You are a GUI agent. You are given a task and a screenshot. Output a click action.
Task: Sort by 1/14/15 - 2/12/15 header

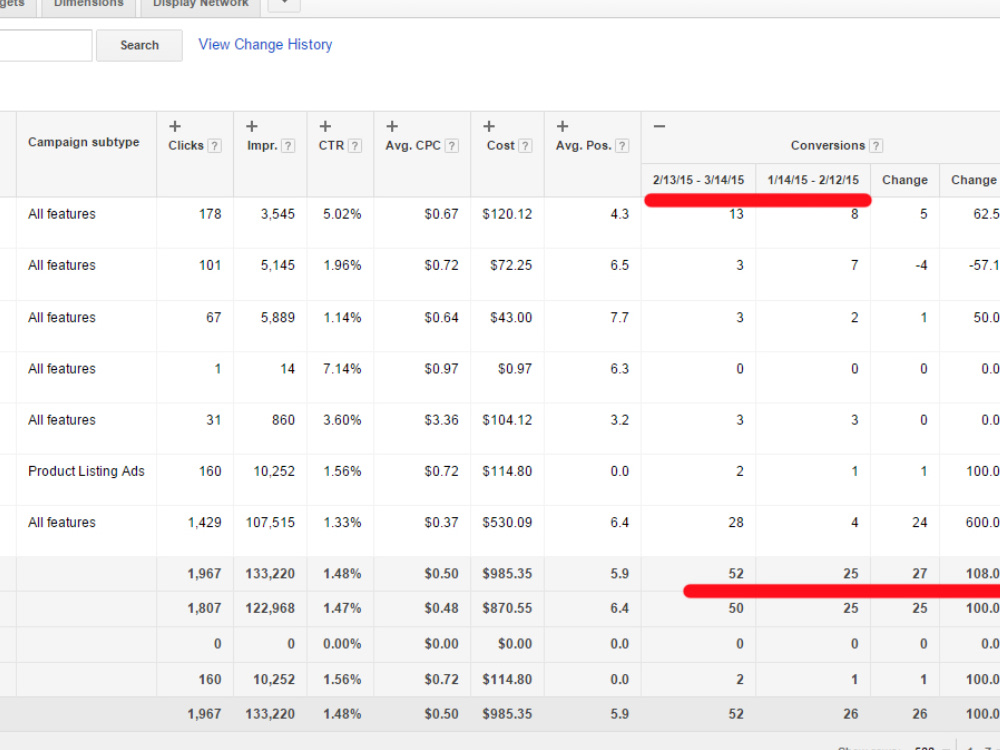pyautogui.click(x=813, y=180)
